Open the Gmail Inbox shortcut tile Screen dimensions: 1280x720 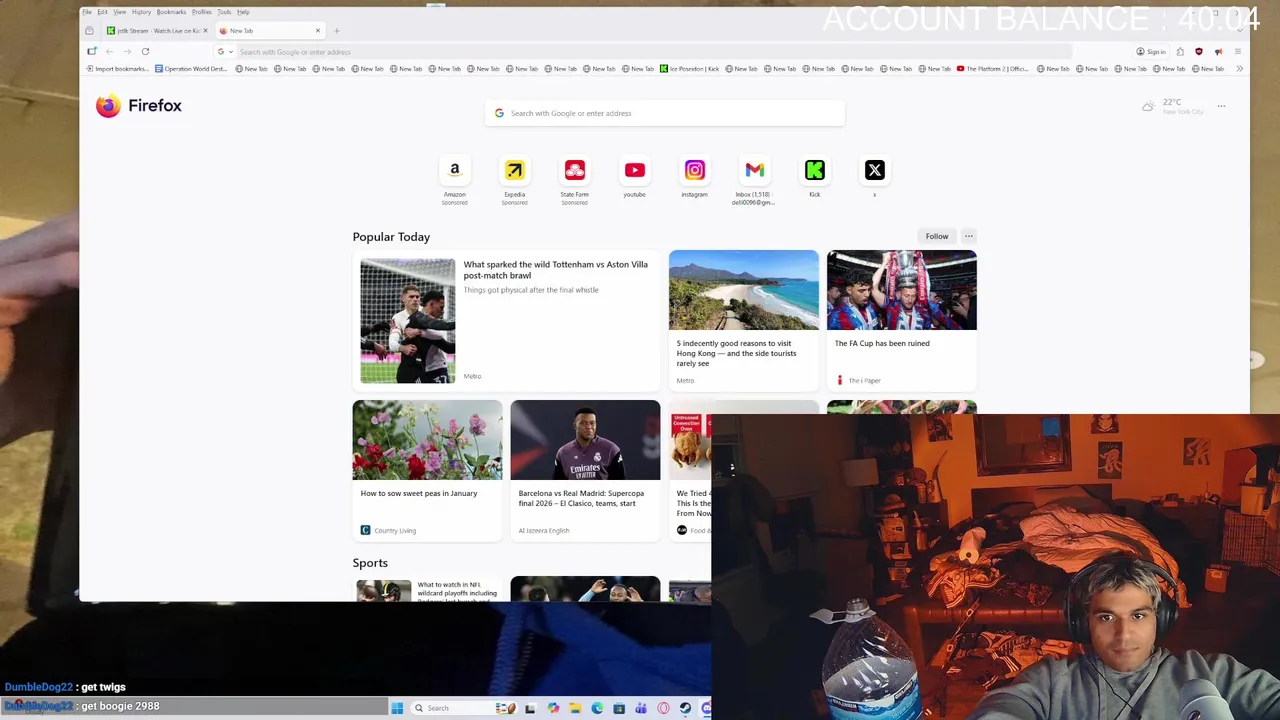[x=754, y=171]
